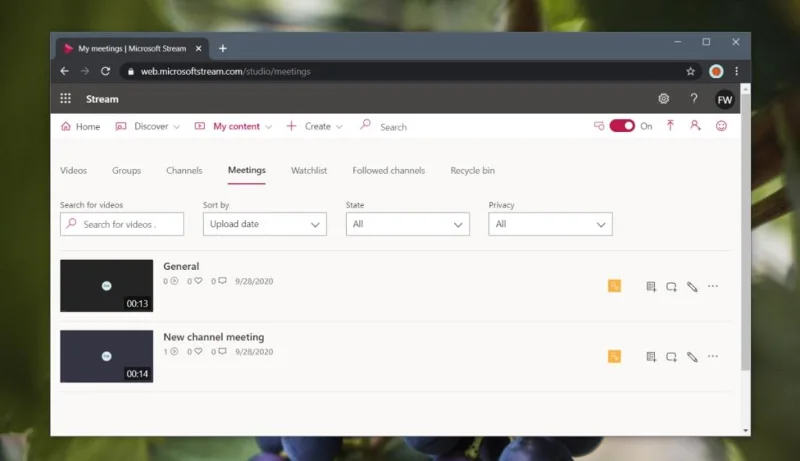Click the scrollbar down arrow
The image size is (800, 461).
745,431
